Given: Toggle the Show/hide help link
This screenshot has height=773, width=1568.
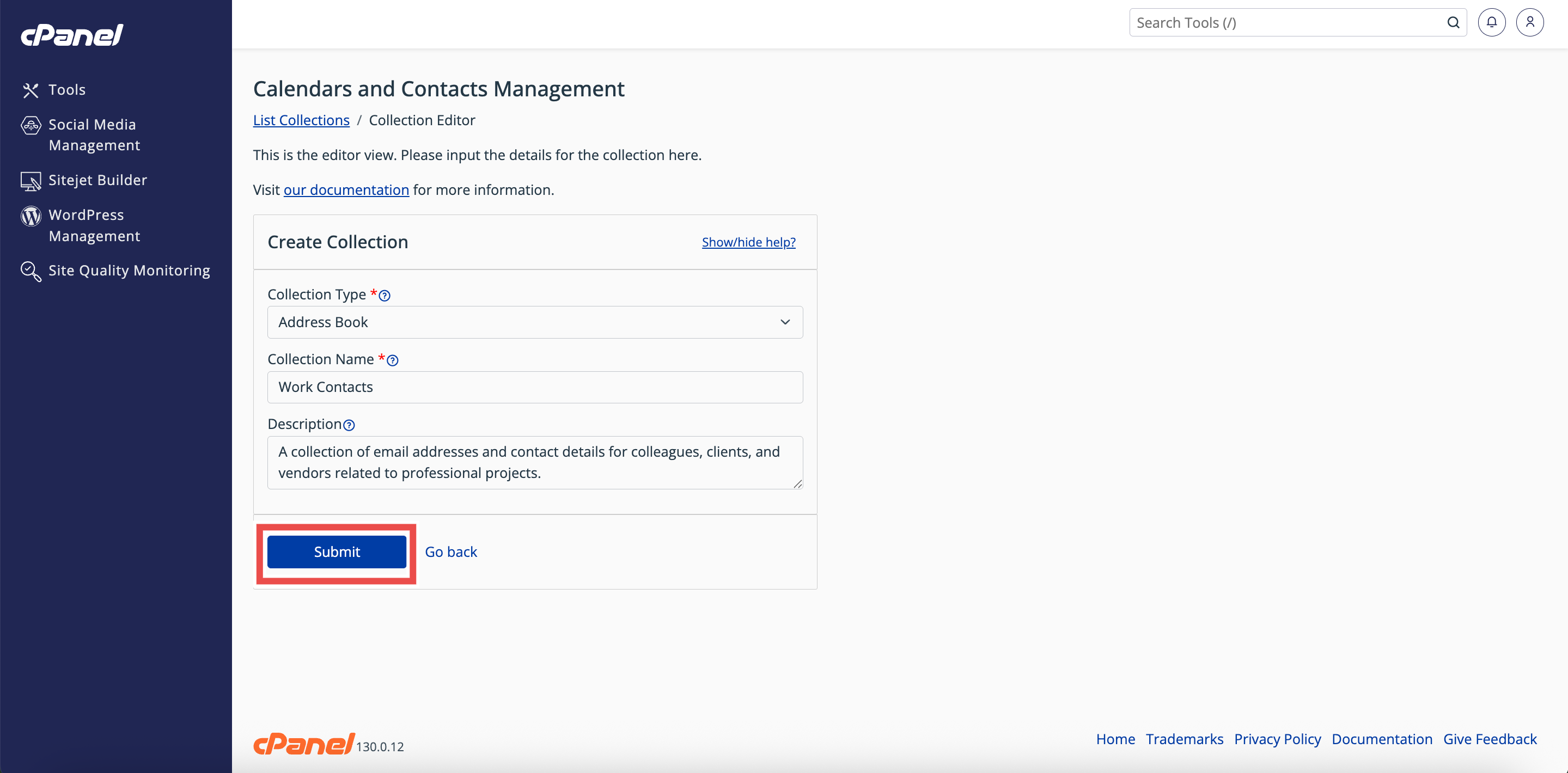Looking at the screenshot, I should (x=748, y=242).
